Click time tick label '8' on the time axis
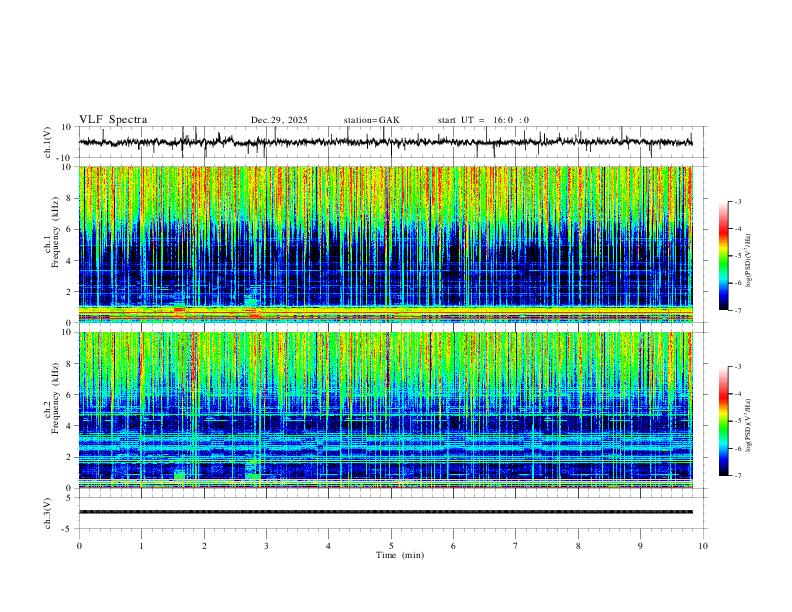This screenshot has width=792, height=612. tap(578, 546)
